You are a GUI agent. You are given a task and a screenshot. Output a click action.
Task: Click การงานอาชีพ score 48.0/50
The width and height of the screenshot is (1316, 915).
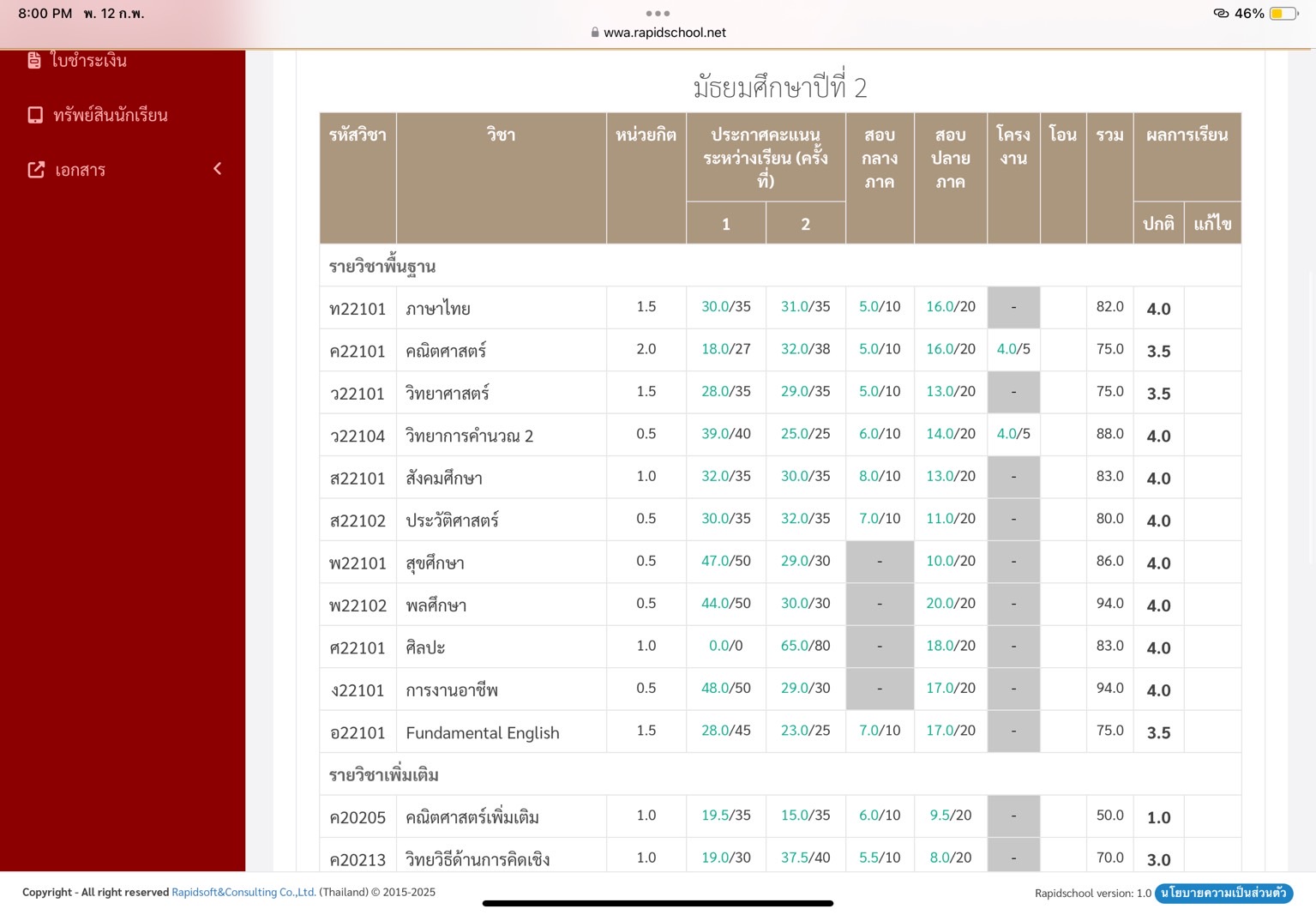(726, 689)
